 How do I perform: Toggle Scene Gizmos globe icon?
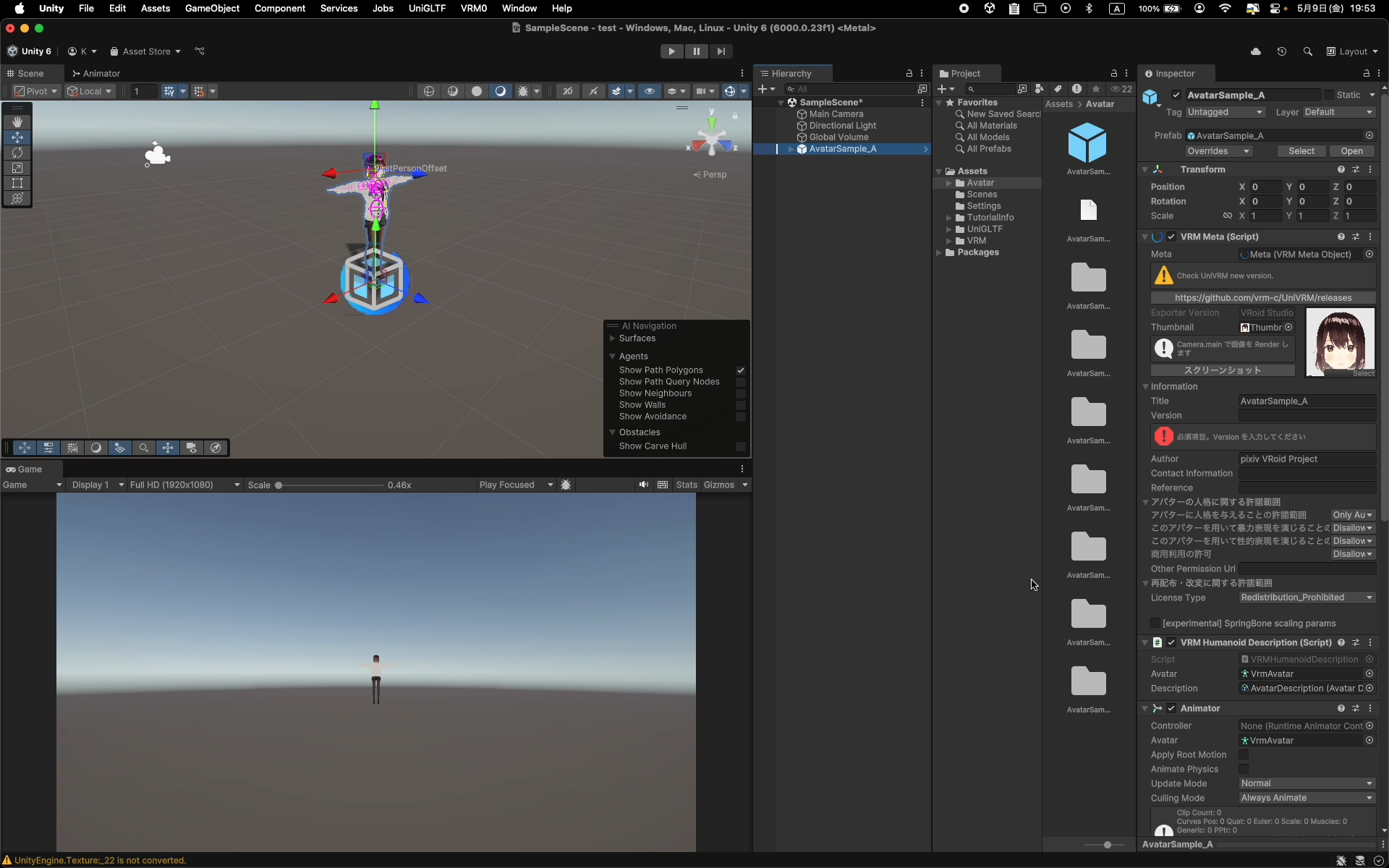coord(730,91)
